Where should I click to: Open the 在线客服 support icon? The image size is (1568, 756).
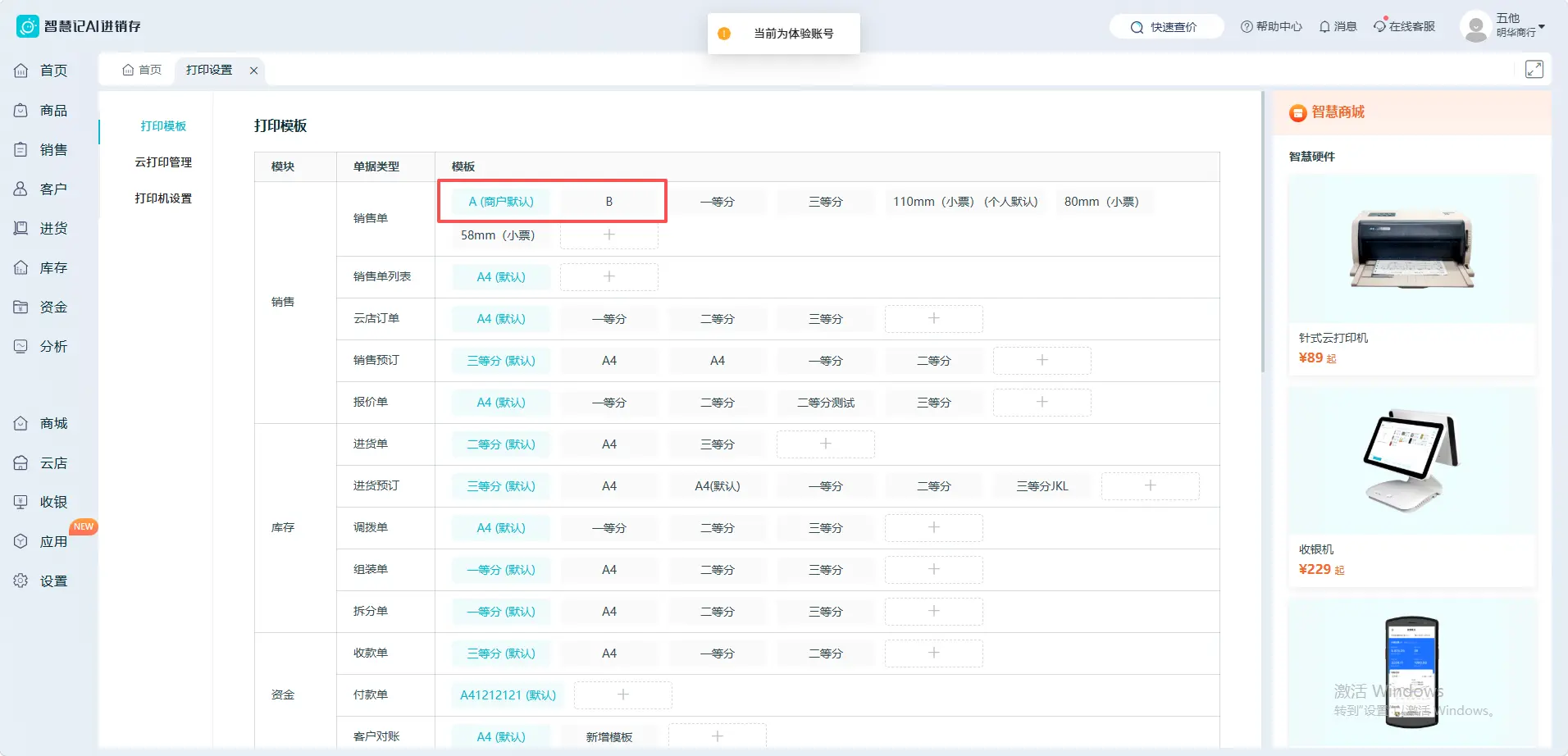pyautogui.click(x=1380, y=26)
